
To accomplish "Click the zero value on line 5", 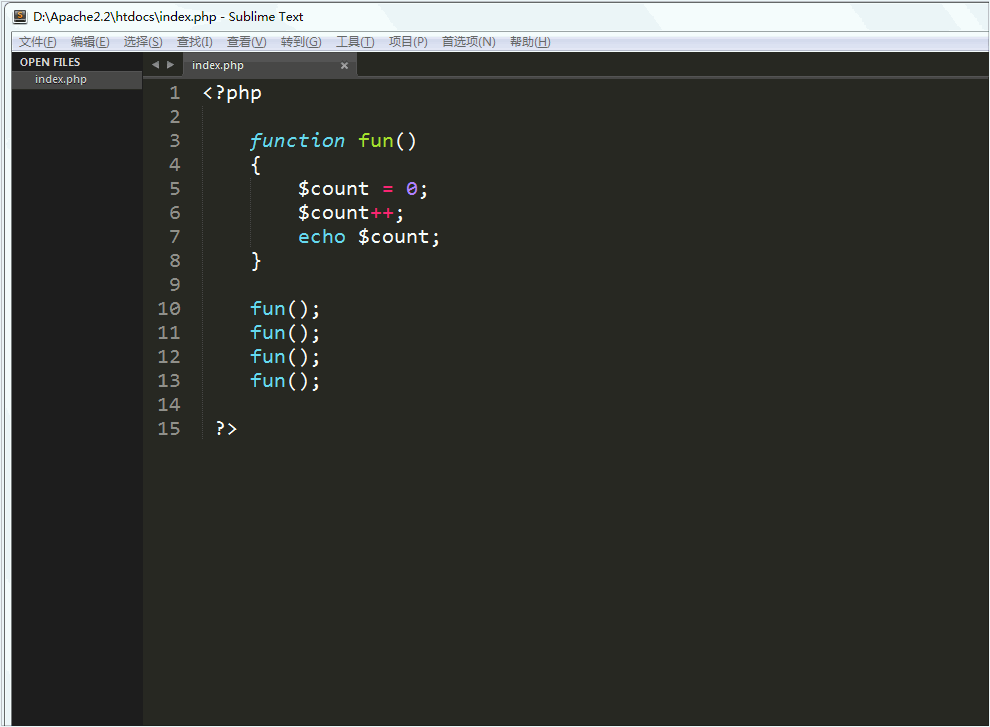I will [x=412, y=189].
